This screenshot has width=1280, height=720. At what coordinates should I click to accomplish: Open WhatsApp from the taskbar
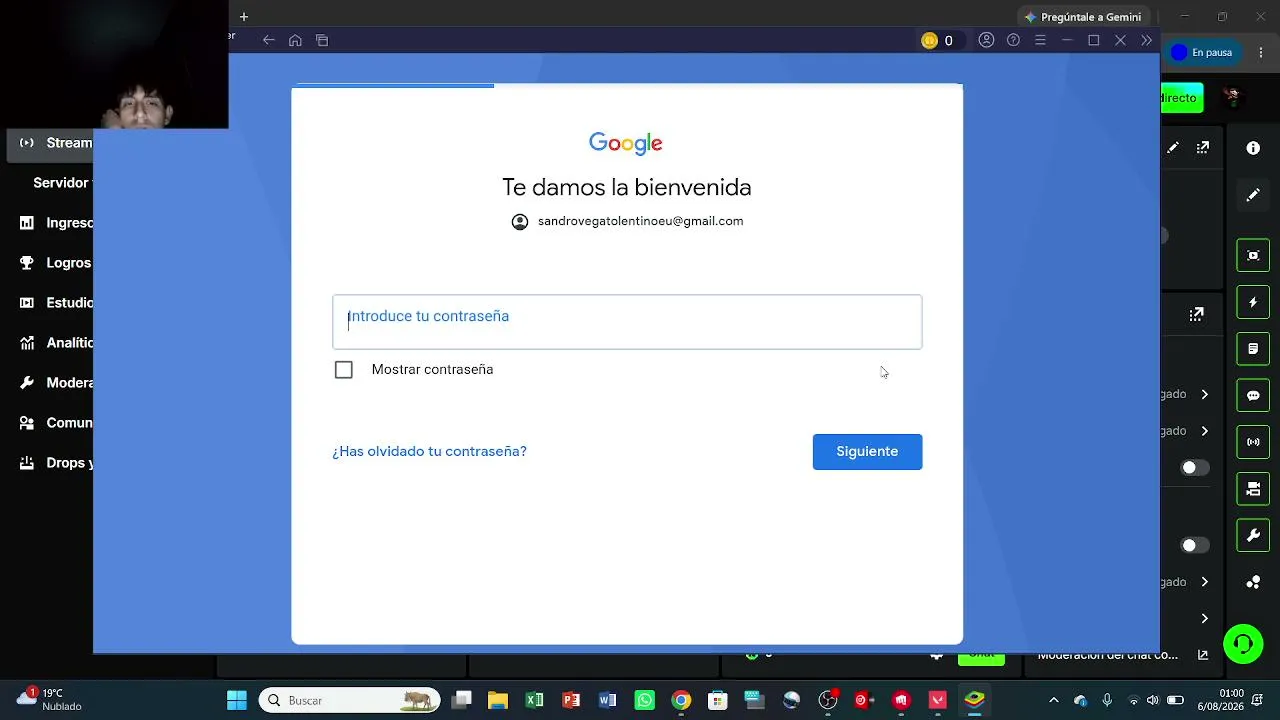[644, 700]
